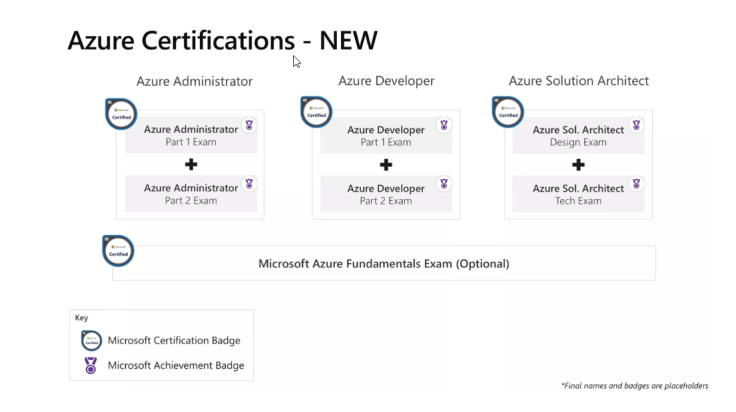Select the Azure Solution Architect group's certification badge
Screen dimensions: 736x412
[x=509, y=113]
